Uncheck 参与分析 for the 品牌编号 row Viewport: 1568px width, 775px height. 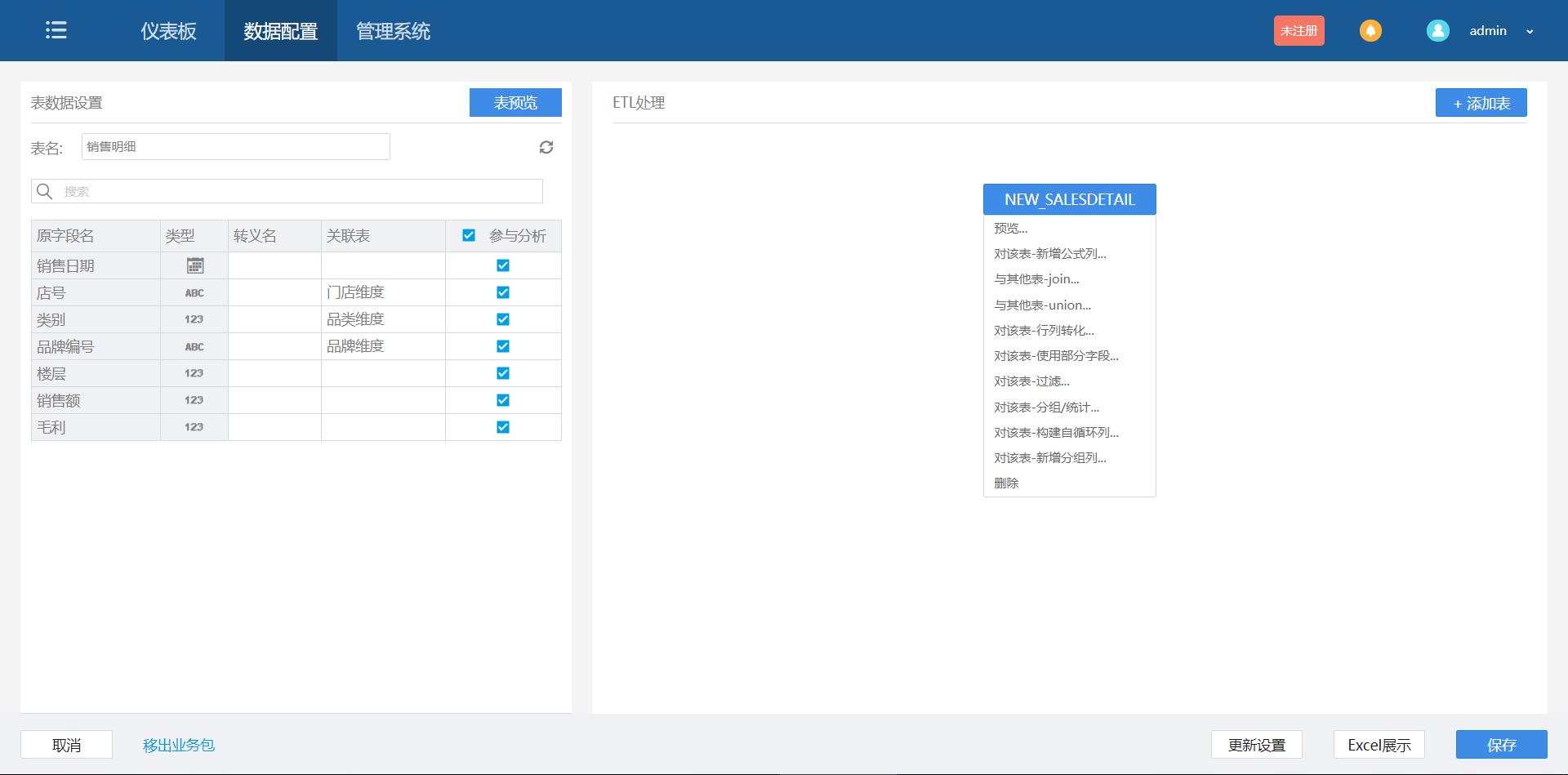point(503,345)
